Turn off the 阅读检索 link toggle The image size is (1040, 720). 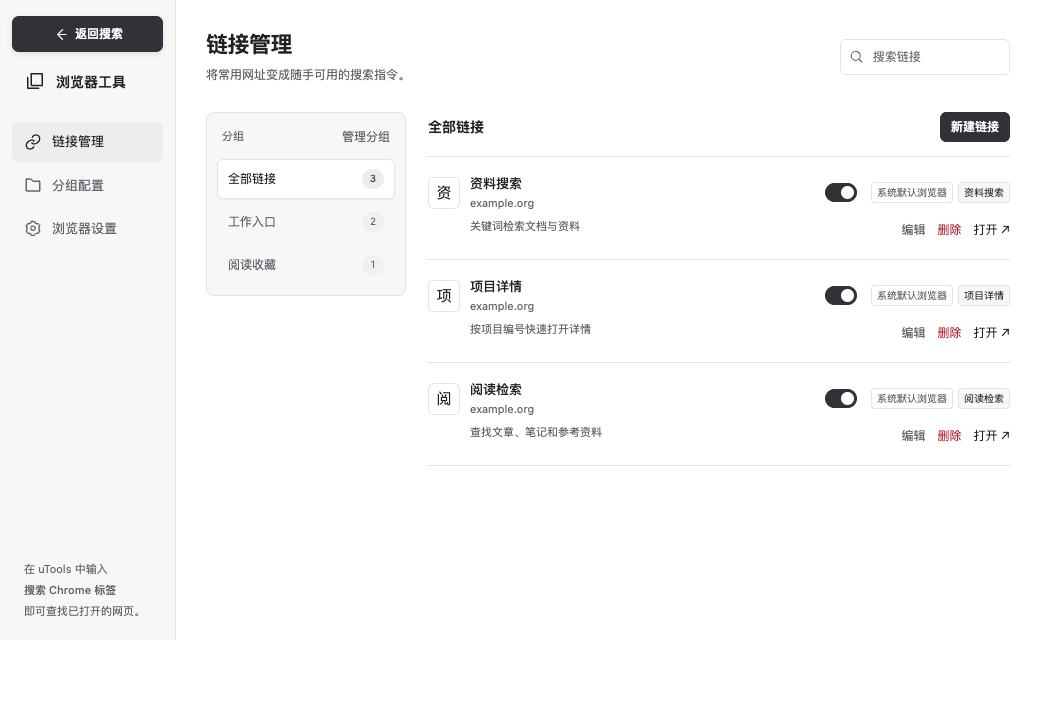[841, 398]
